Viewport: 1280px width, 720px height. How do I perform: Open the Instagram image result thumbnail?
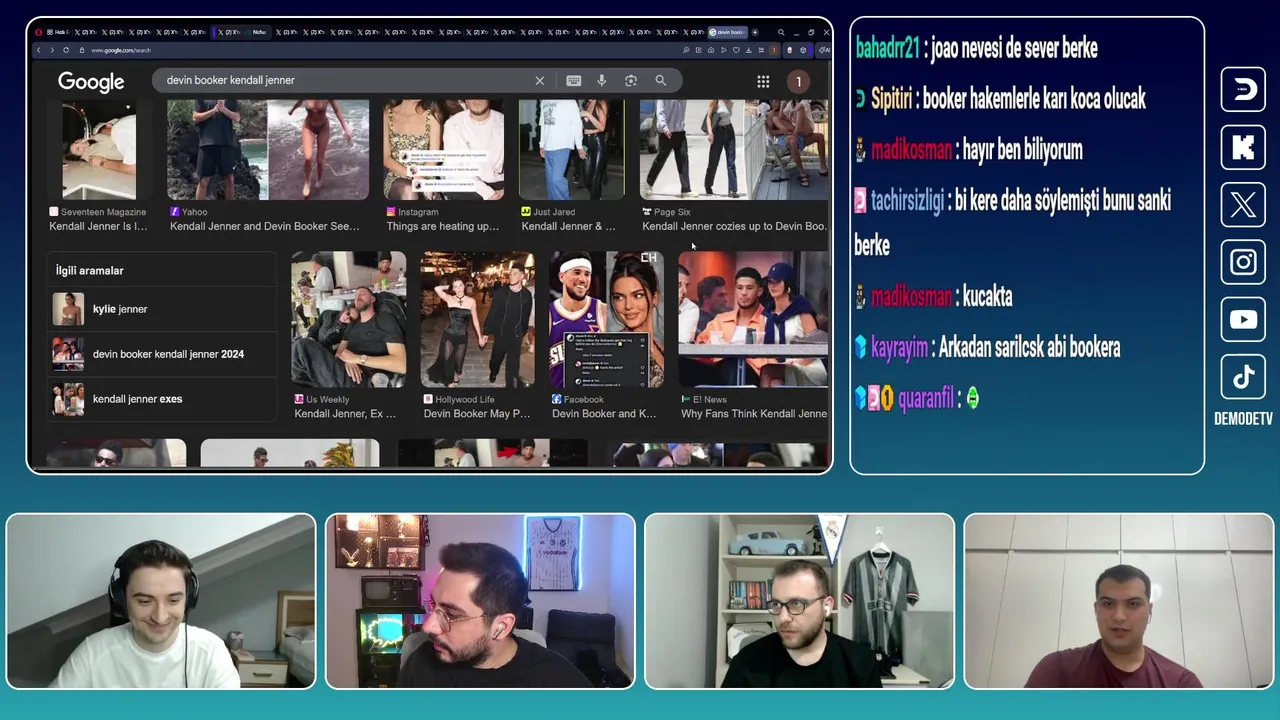[x=444, y=150]
